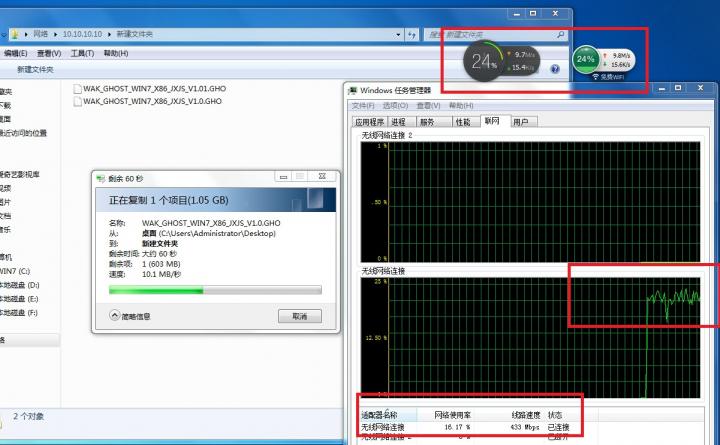Screen dimensions: 720x445
Task: Click the 无线网络连接 2 graph
Action: [x=530, y=202]
